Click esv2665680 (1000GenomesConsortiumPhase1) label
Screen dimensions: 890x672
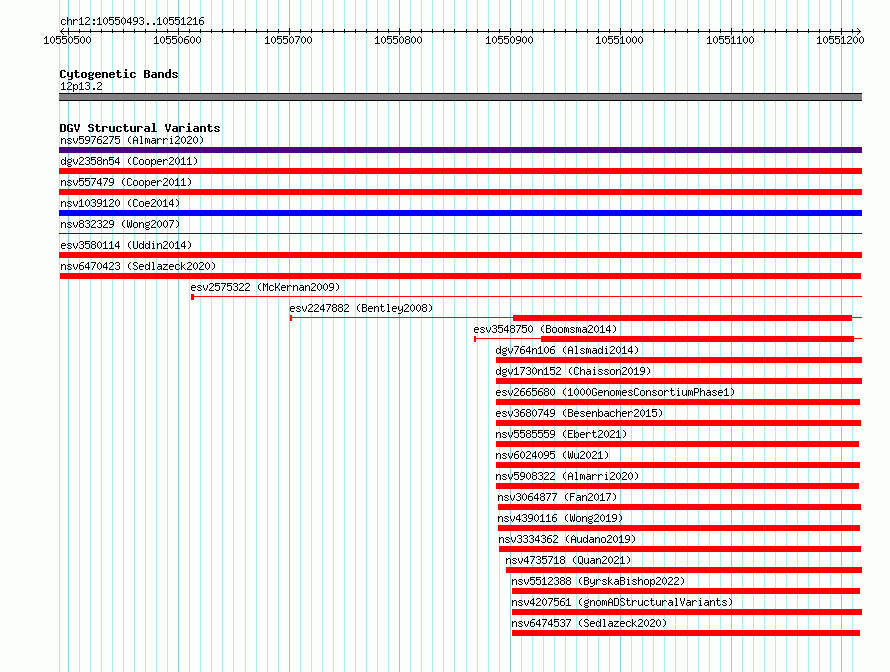[615, 392]
